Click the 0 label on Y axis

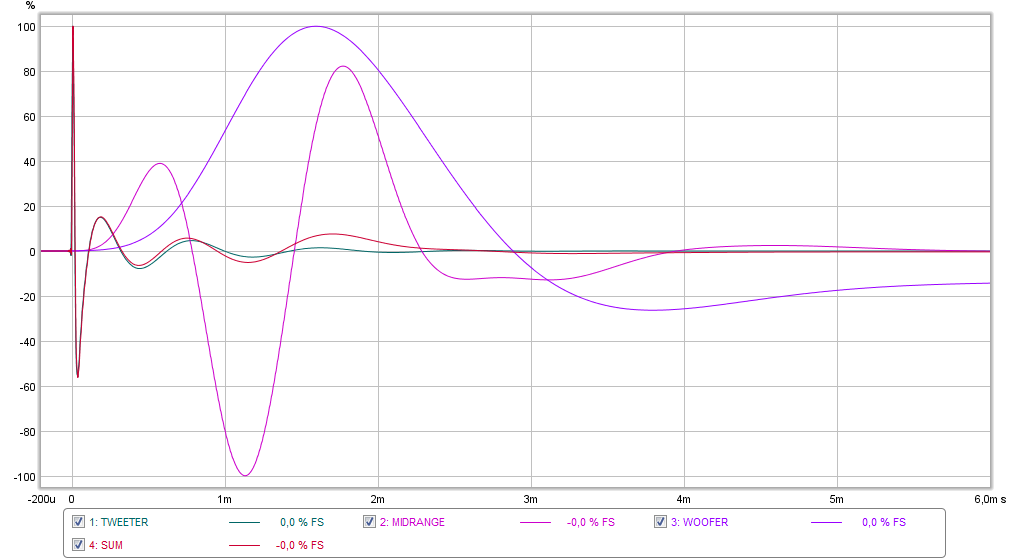tap(32, 252)
